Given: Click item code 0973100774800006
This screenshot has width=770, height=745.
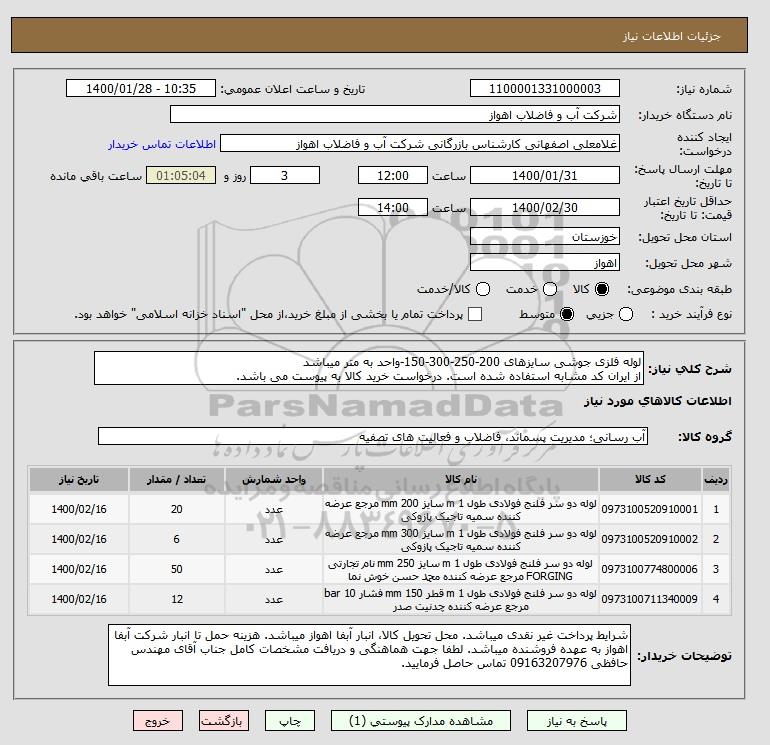Looking at the screenshot, I should 650,569.
